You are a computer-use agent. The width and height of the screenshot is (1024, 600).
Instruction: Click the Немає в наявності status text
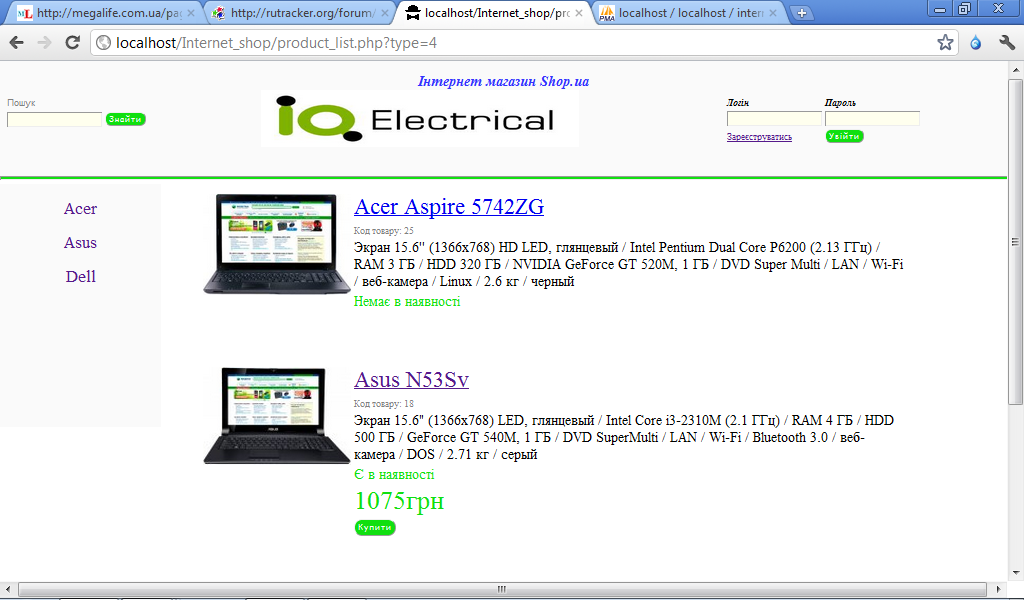[407, 302]
